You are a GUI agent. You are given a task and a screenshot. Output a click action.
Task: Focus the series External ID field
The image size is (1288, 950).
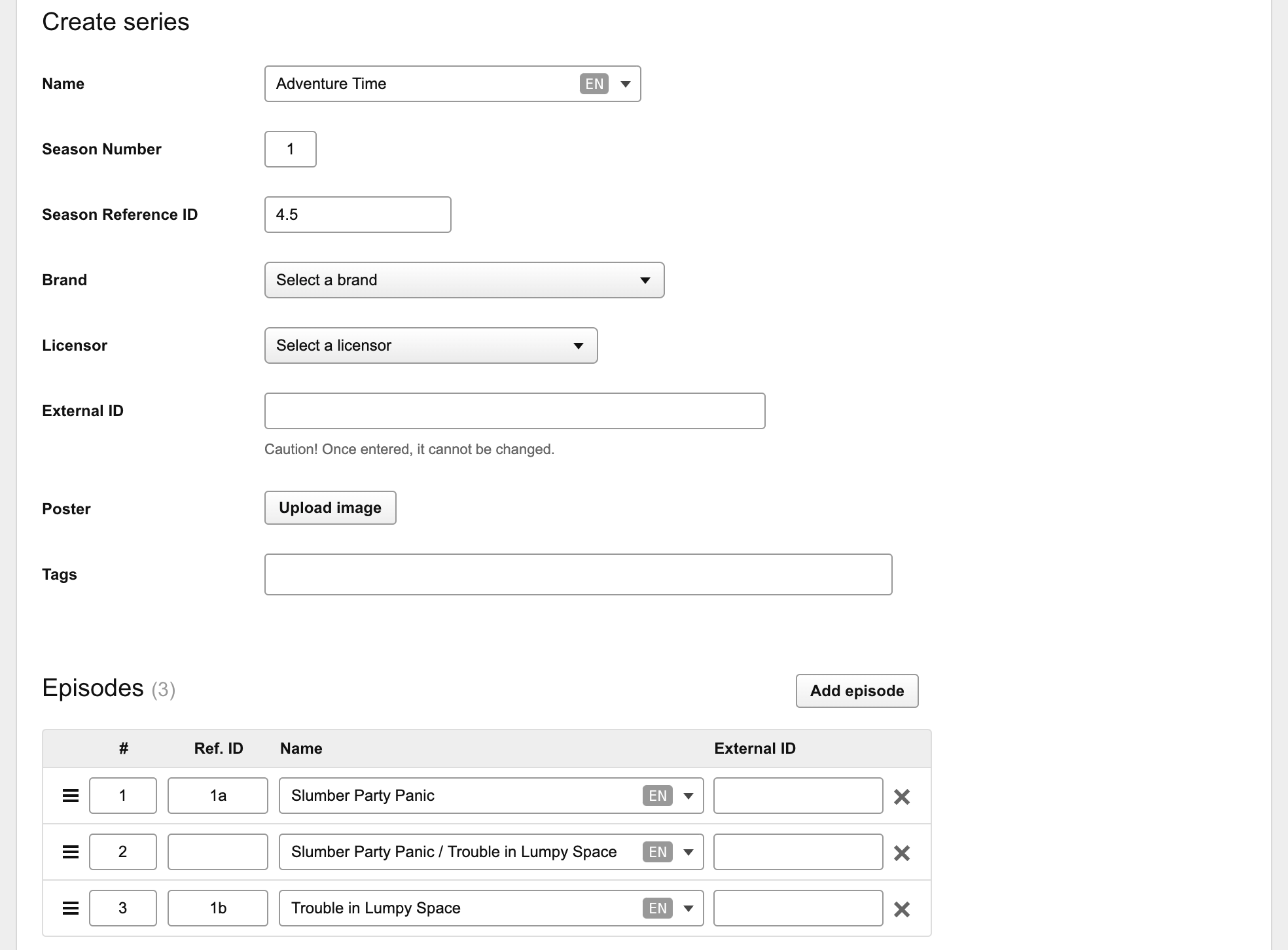tap(514, 411)
